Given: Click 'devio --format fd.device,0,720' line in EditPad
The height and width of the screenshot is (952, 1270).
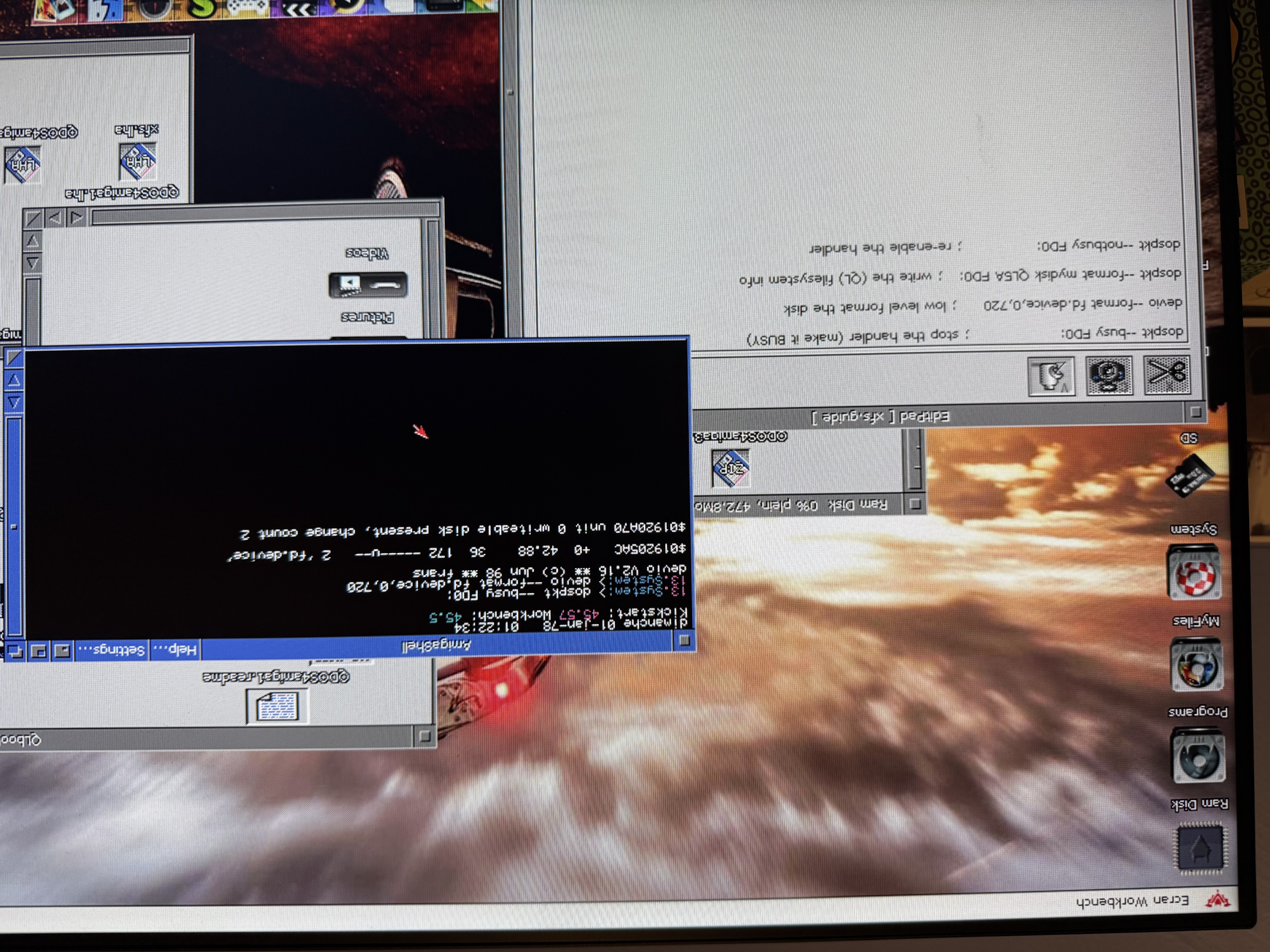Looking at the screenshot, I should 1083,304.
